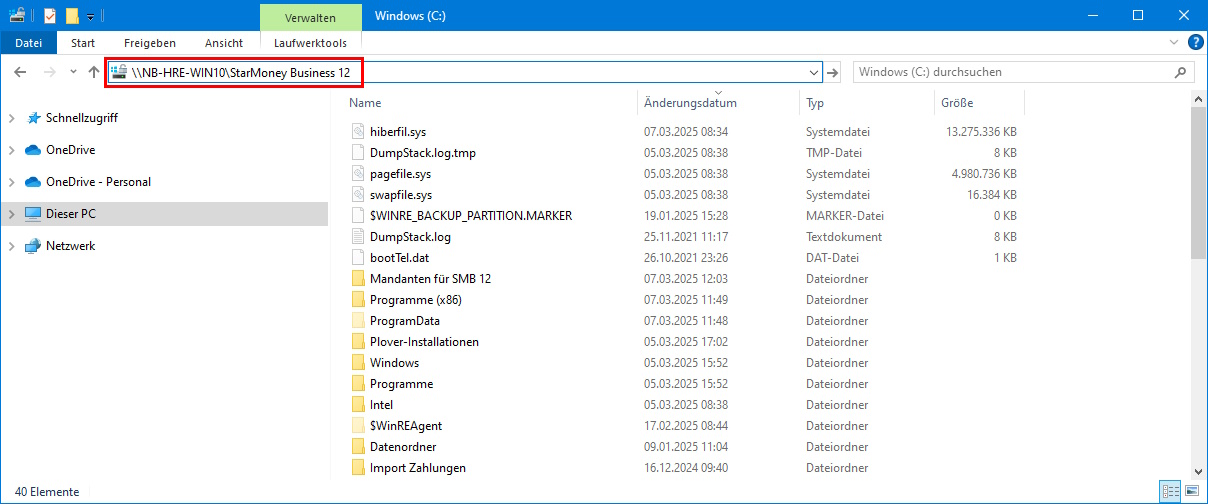Click the hiberfil.sys file icon
1208x504 pixels.
pyautogui.click(x=359, y=131)
